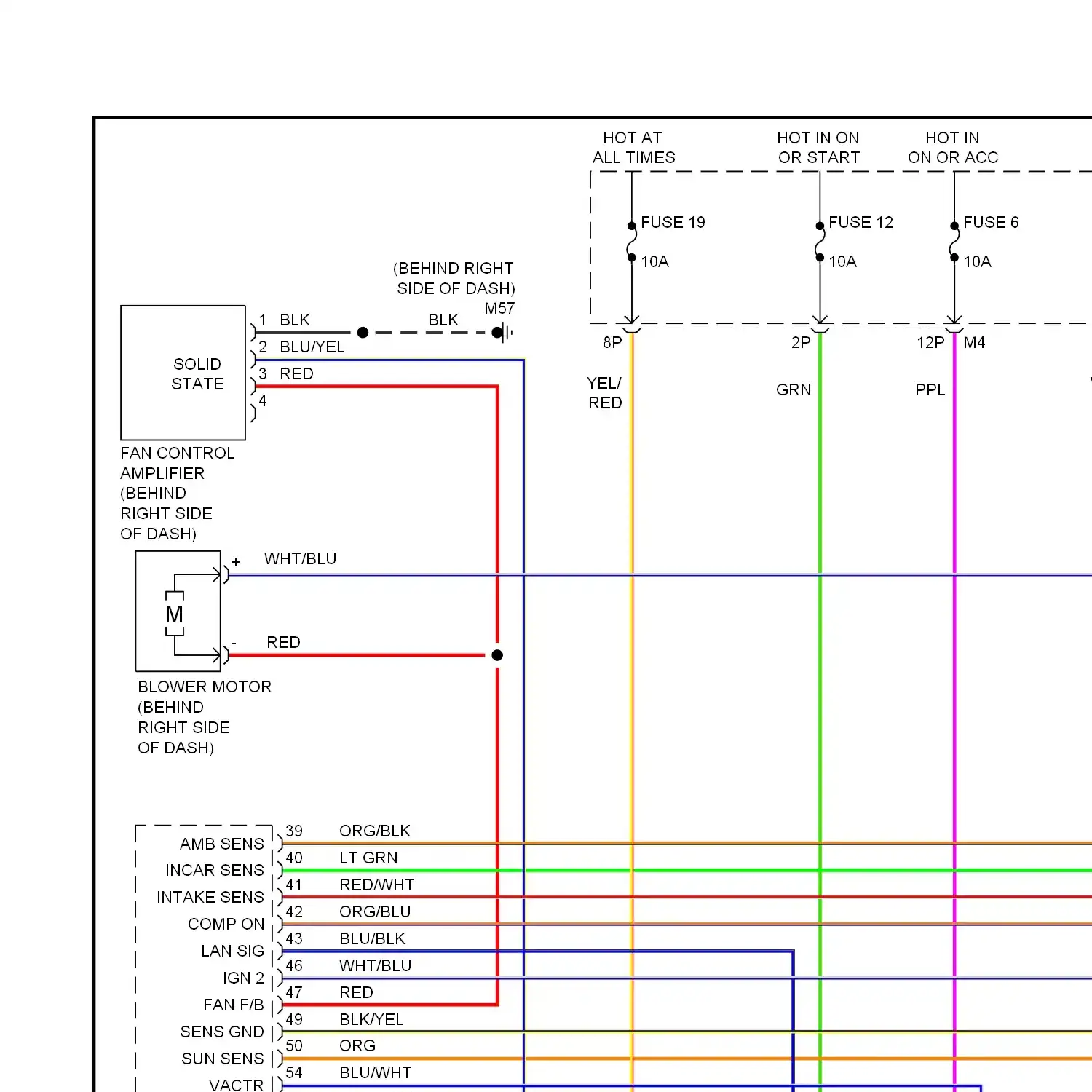Click the 10A rating under FUSE 19

654,261
